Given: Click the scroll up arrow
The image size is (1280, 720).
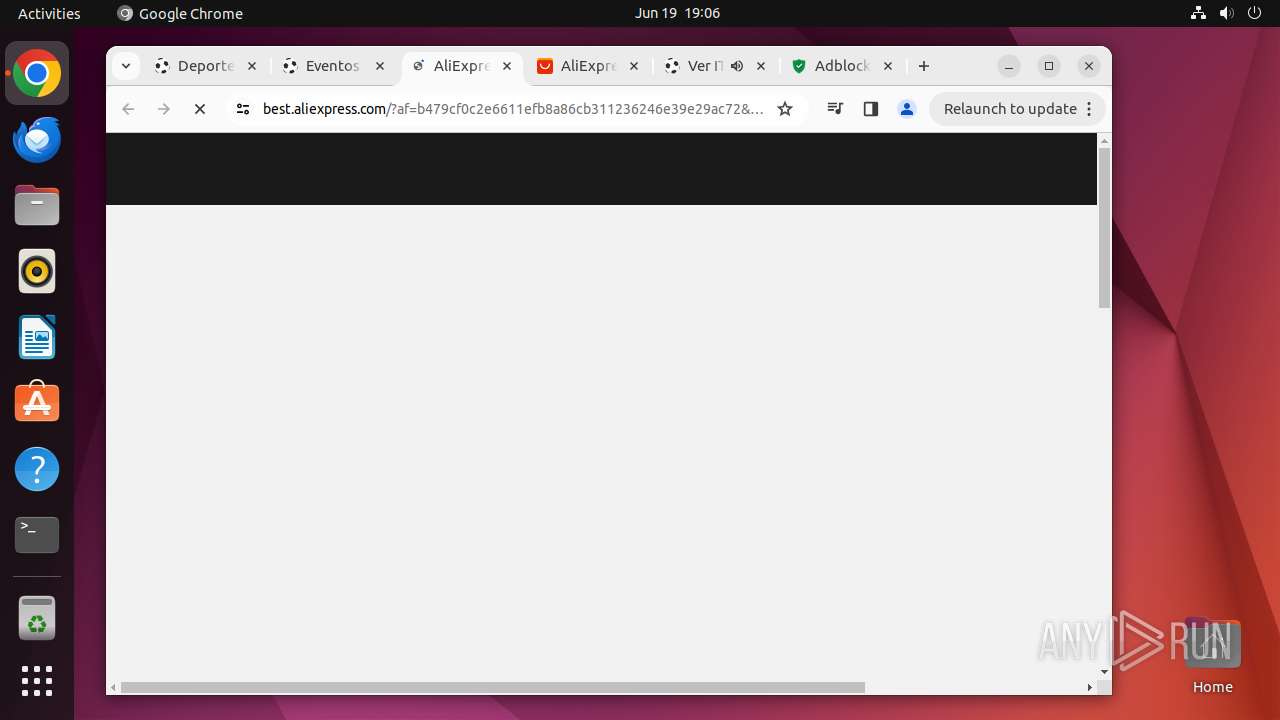Looking at the screenshot, I should pyautogui.click(x=1104, y=141).
